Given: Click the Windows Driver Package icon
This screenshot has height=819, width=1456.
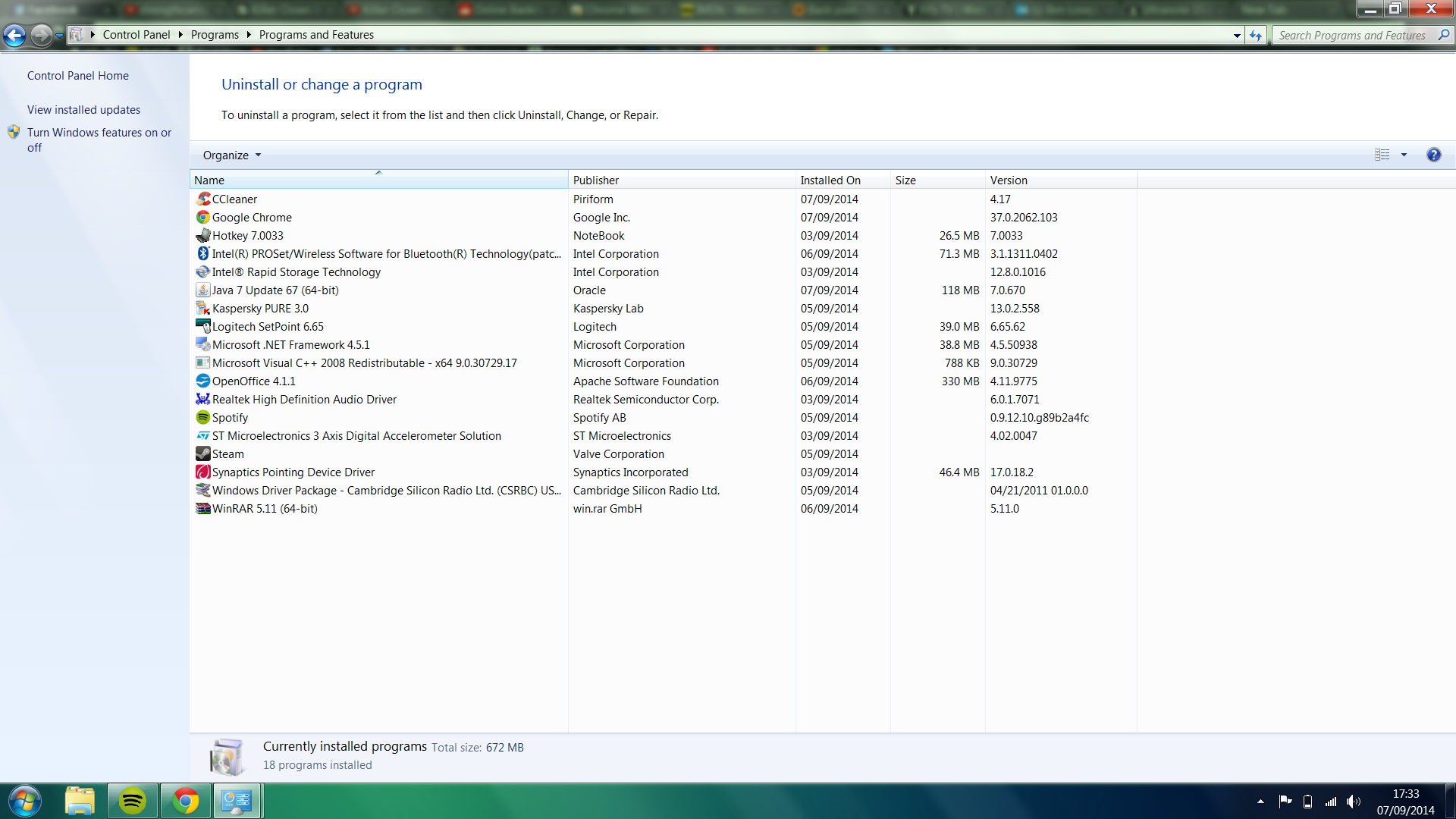Looking at the screenshot, I should pyautogui.click(x=203, y=490).
